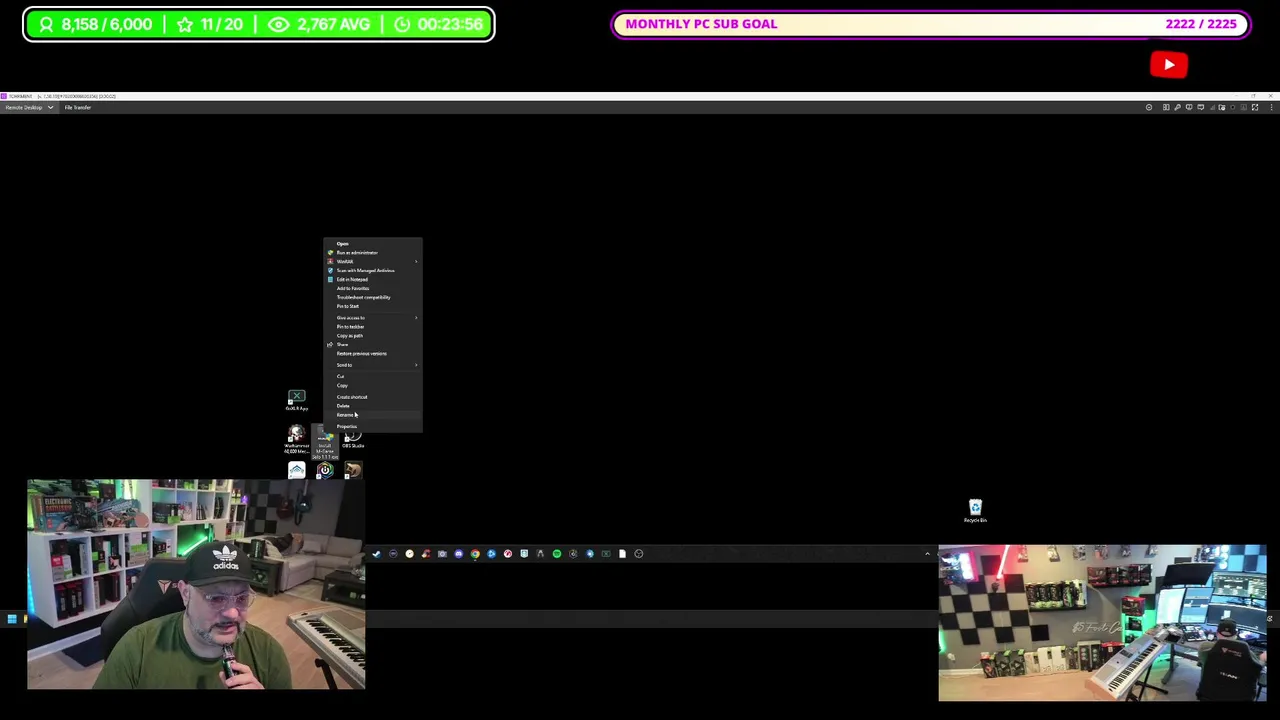The height and width of the screenshot is (720, 1280).
Task: Expand the Give access to submenu
Action: point(372,318)
